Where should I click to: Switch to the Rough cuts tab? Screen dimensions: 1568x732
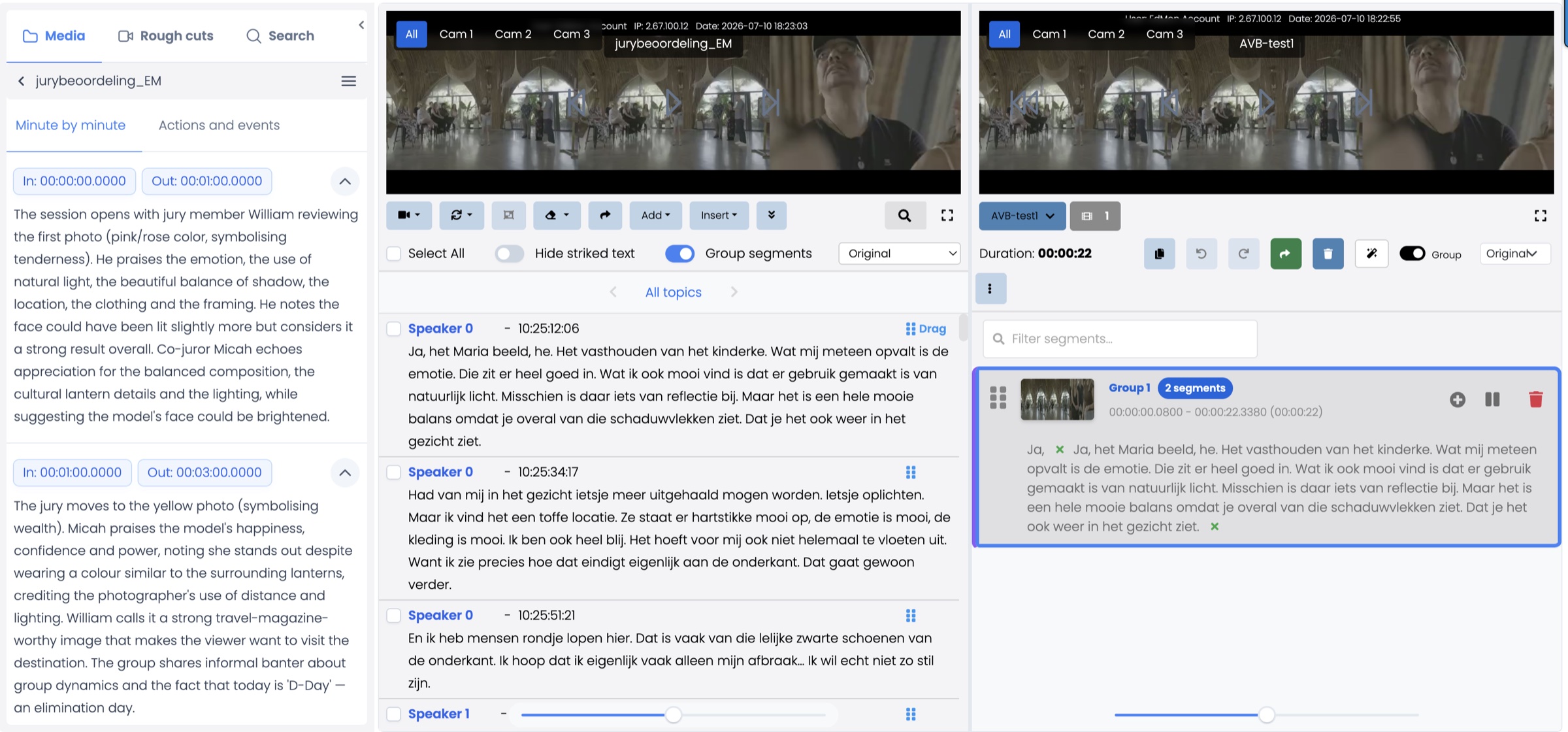tap(166, 36)
